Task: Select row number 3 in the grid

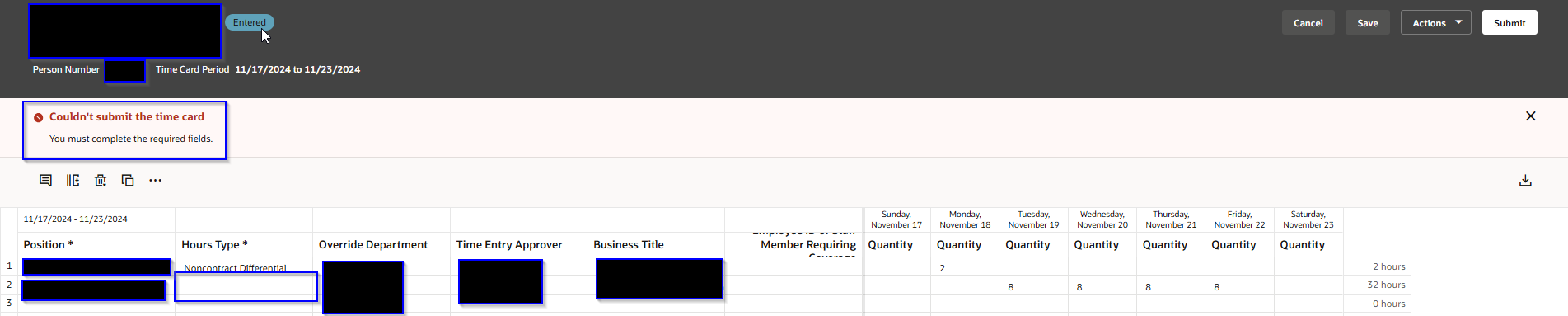Action: 9,303
